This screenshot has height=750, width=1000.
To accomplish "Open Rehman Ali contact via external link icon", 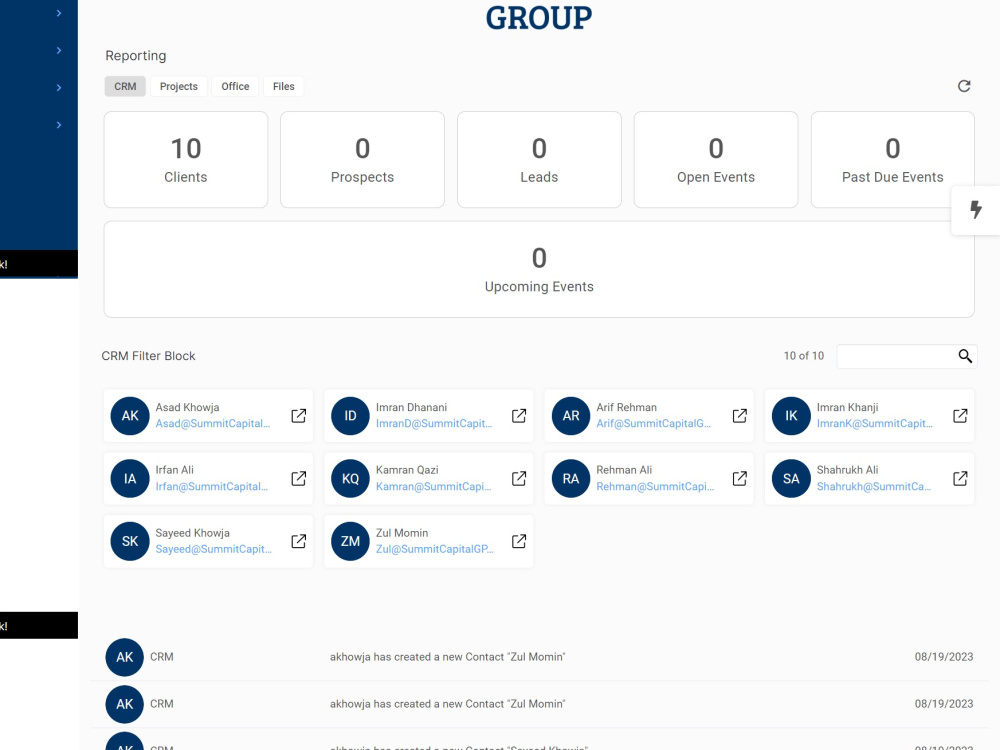I will 740,478.
